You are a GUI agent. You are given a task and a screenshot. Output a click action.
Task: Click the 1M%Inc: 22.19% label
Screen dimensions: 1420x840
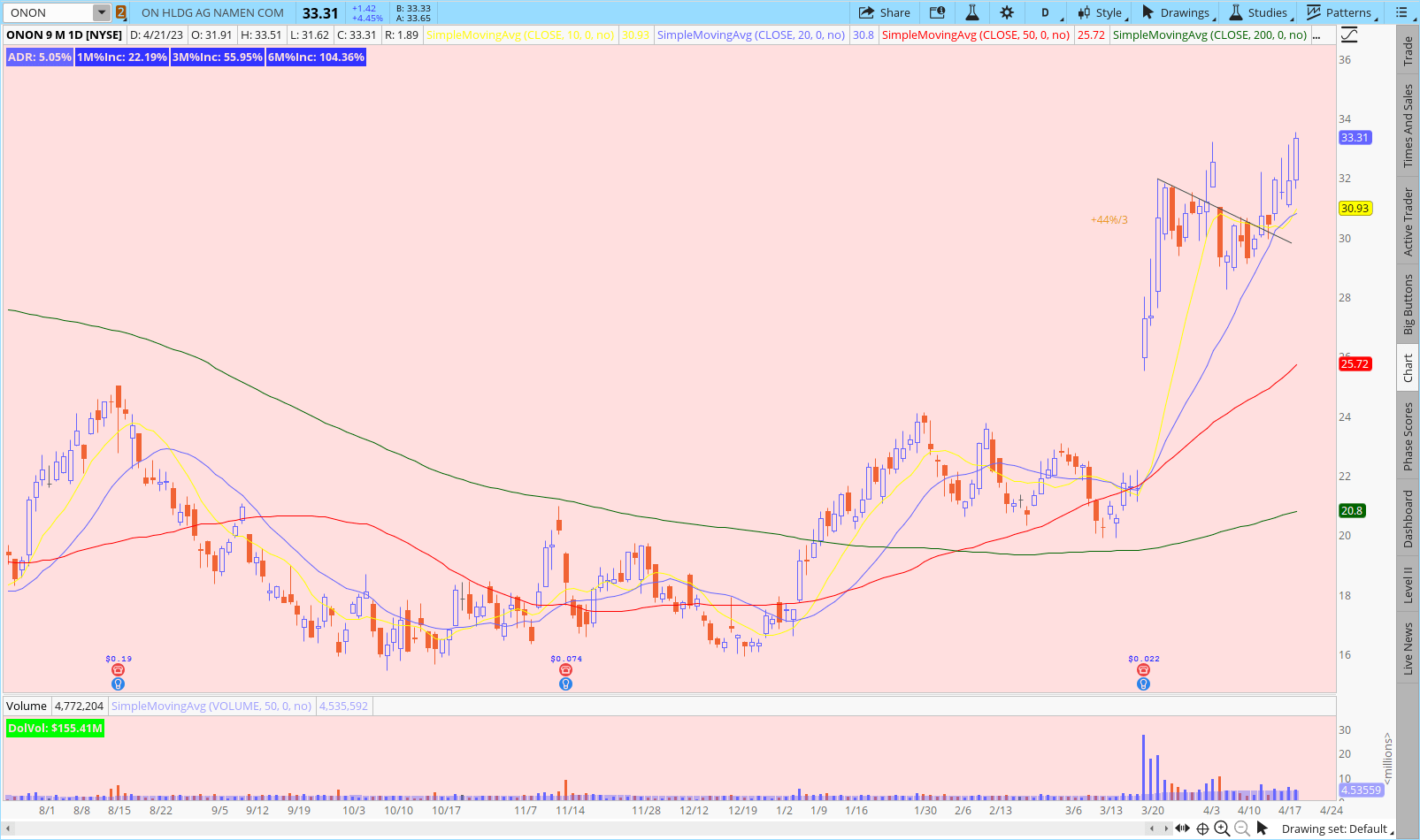pos(122,57)
